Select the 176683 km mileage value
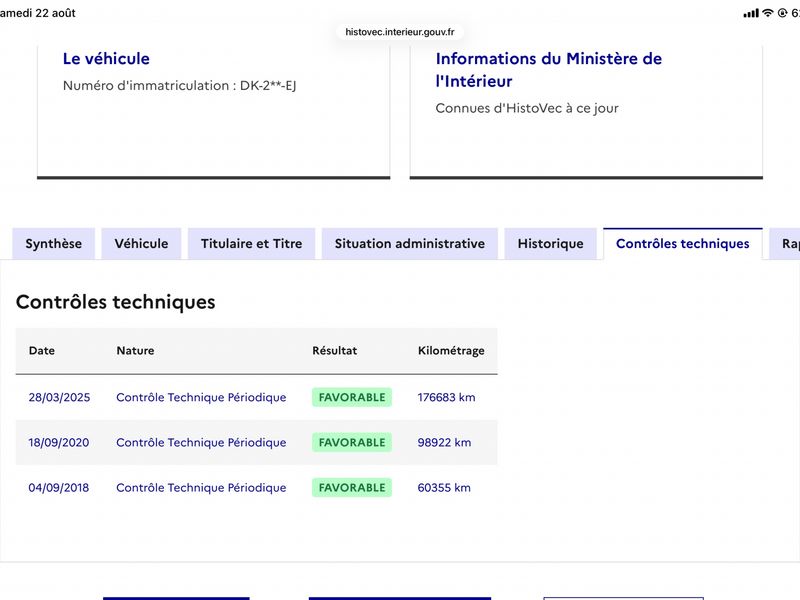This screenshot has width=800, height=600. point(446,397)
